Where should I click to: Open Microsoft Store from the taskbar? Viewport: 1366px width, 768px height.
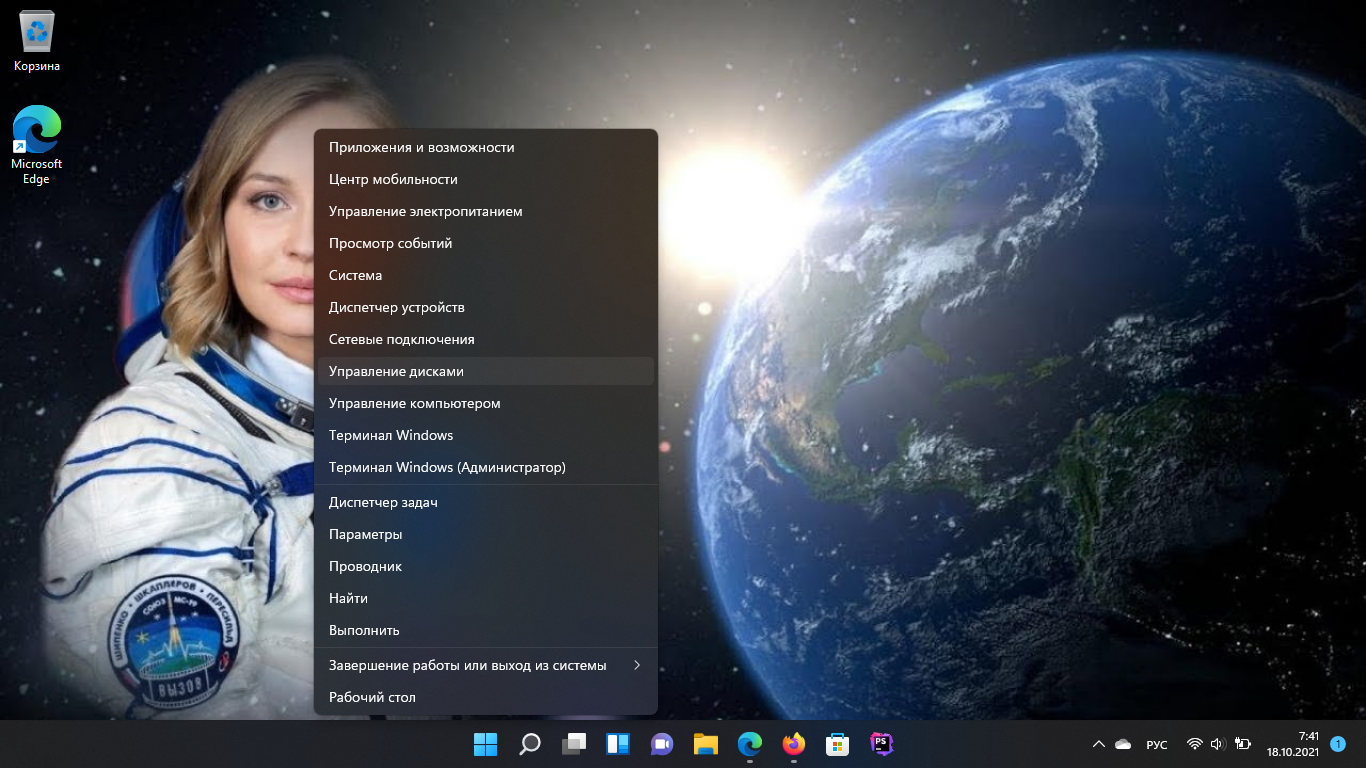(837, 744)
